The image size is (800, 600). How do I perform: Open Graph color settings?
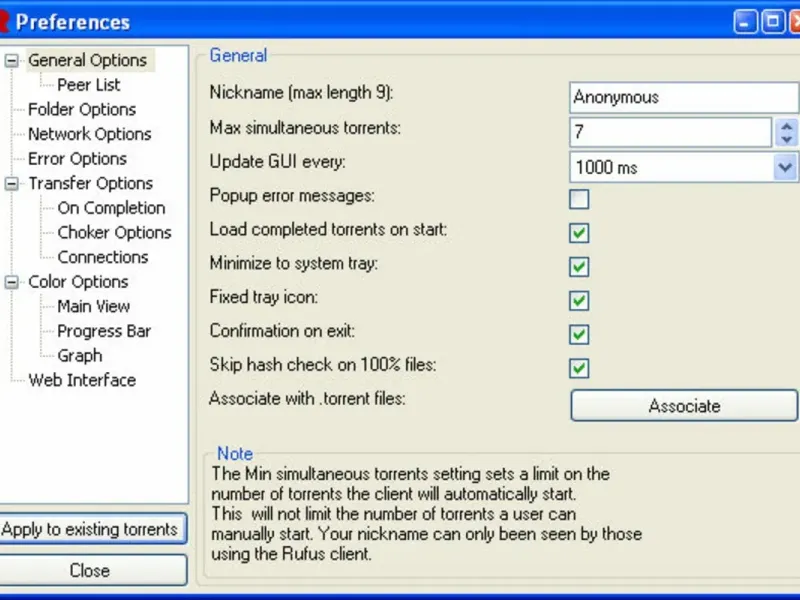(80, 356)
